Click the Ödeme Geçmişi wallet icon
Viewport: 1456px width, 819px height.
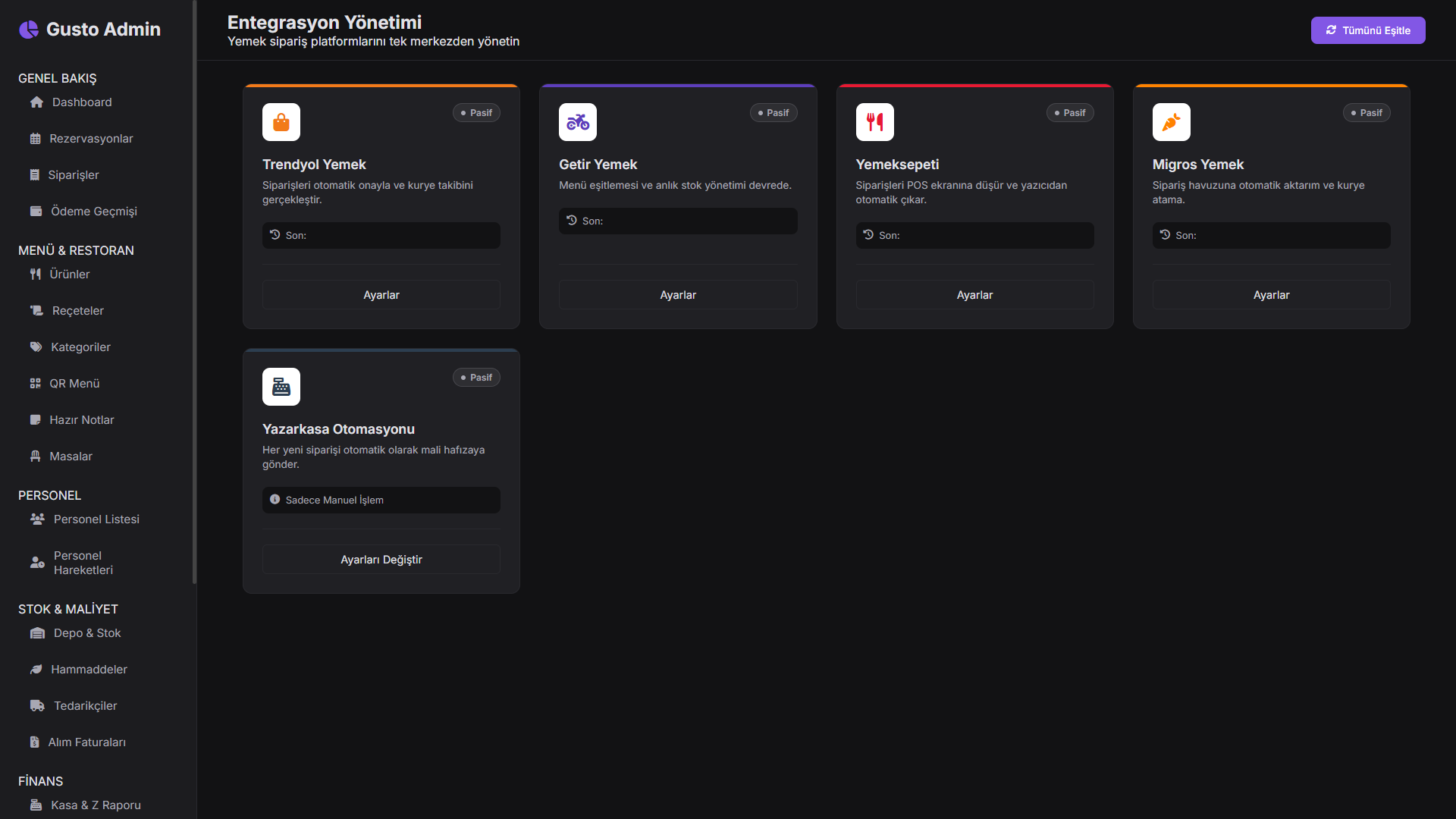[x=36, y=212]
